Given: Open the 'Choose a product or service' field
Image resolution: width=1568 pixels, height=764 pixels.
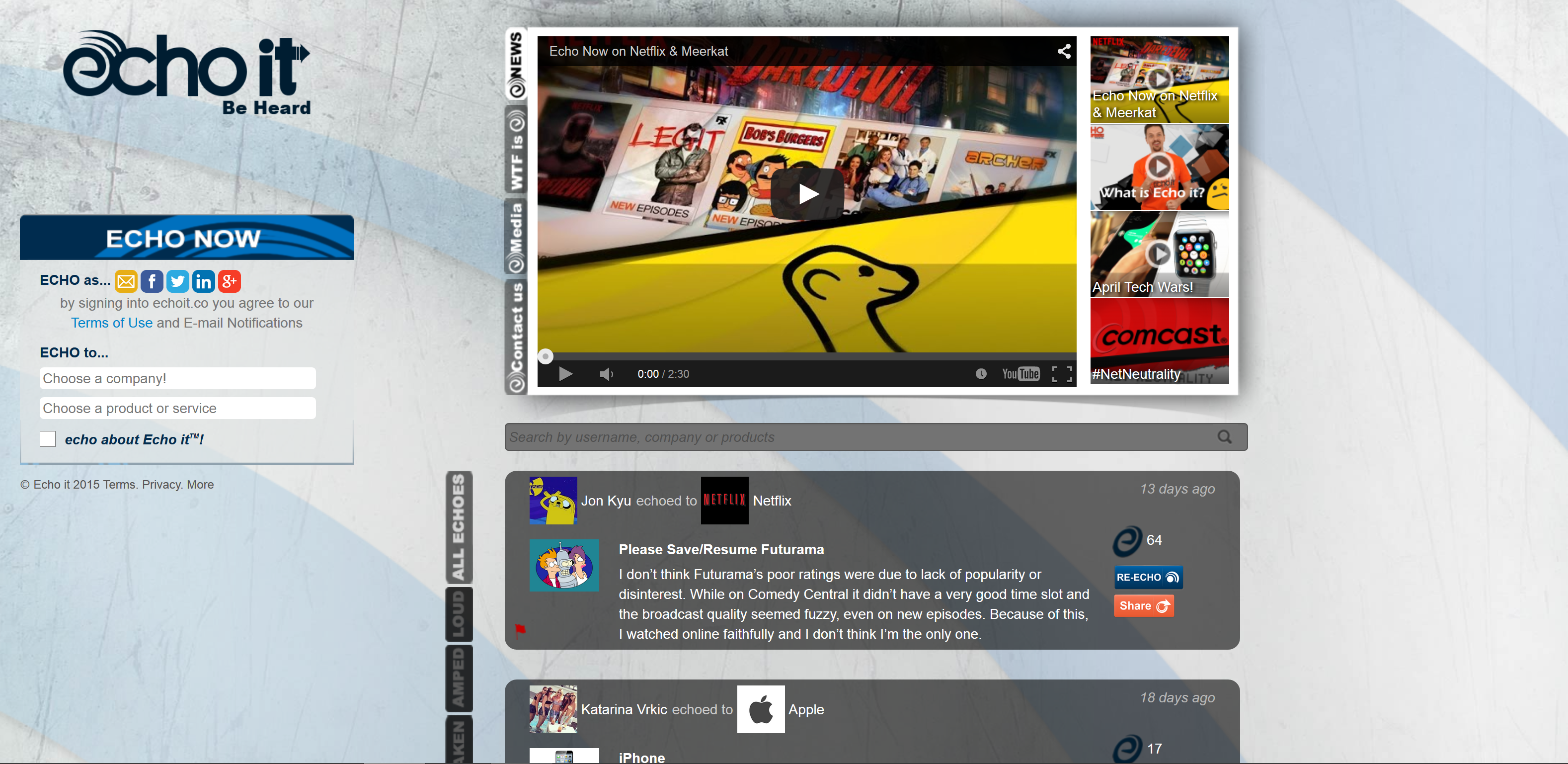Looking at the screenshot, I should coord(178,408).
